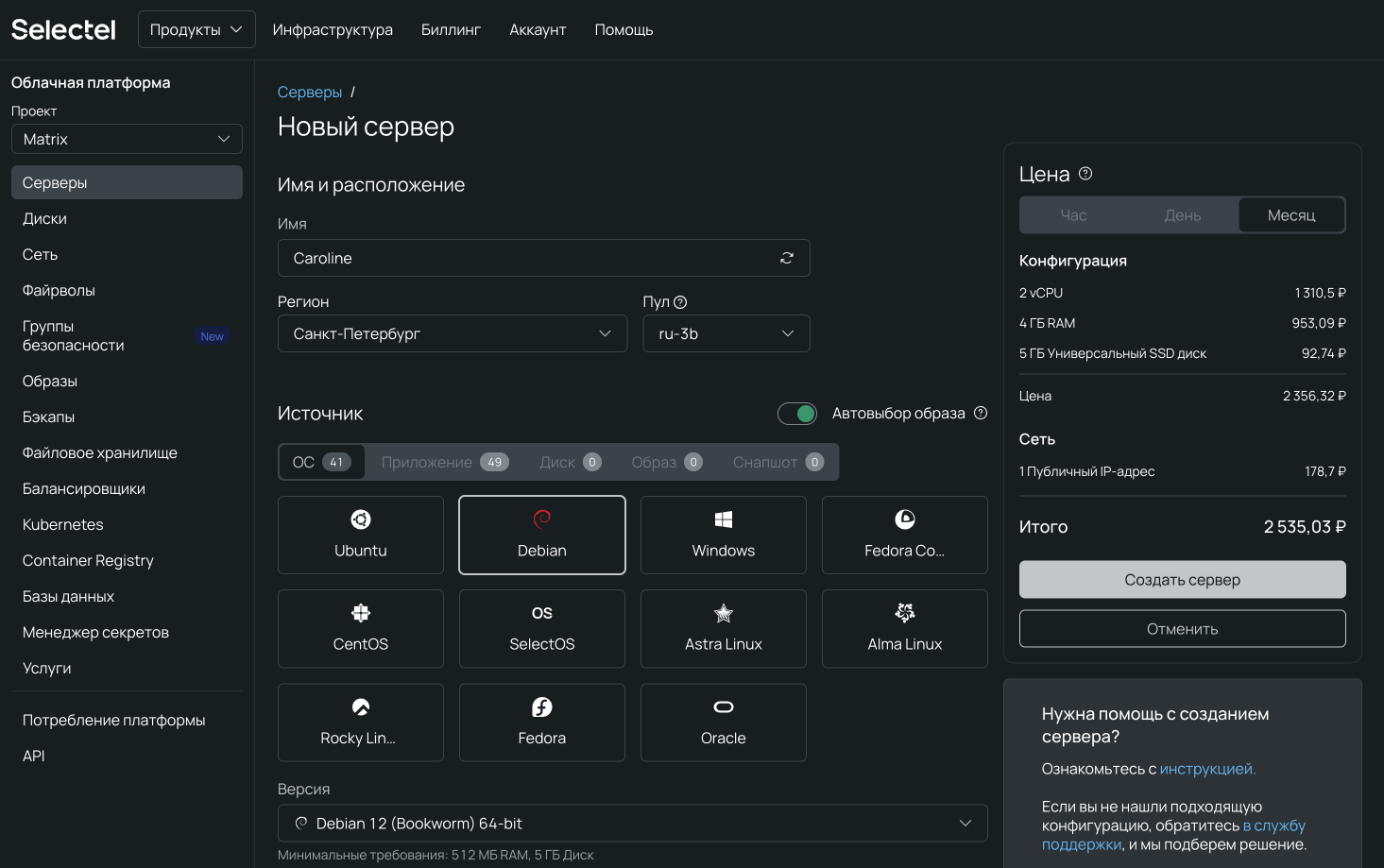1384x868 pixels.
Task: Click the 4 ГБ RAM price 953,09 ₽
Action: [x=1319, y=323]
